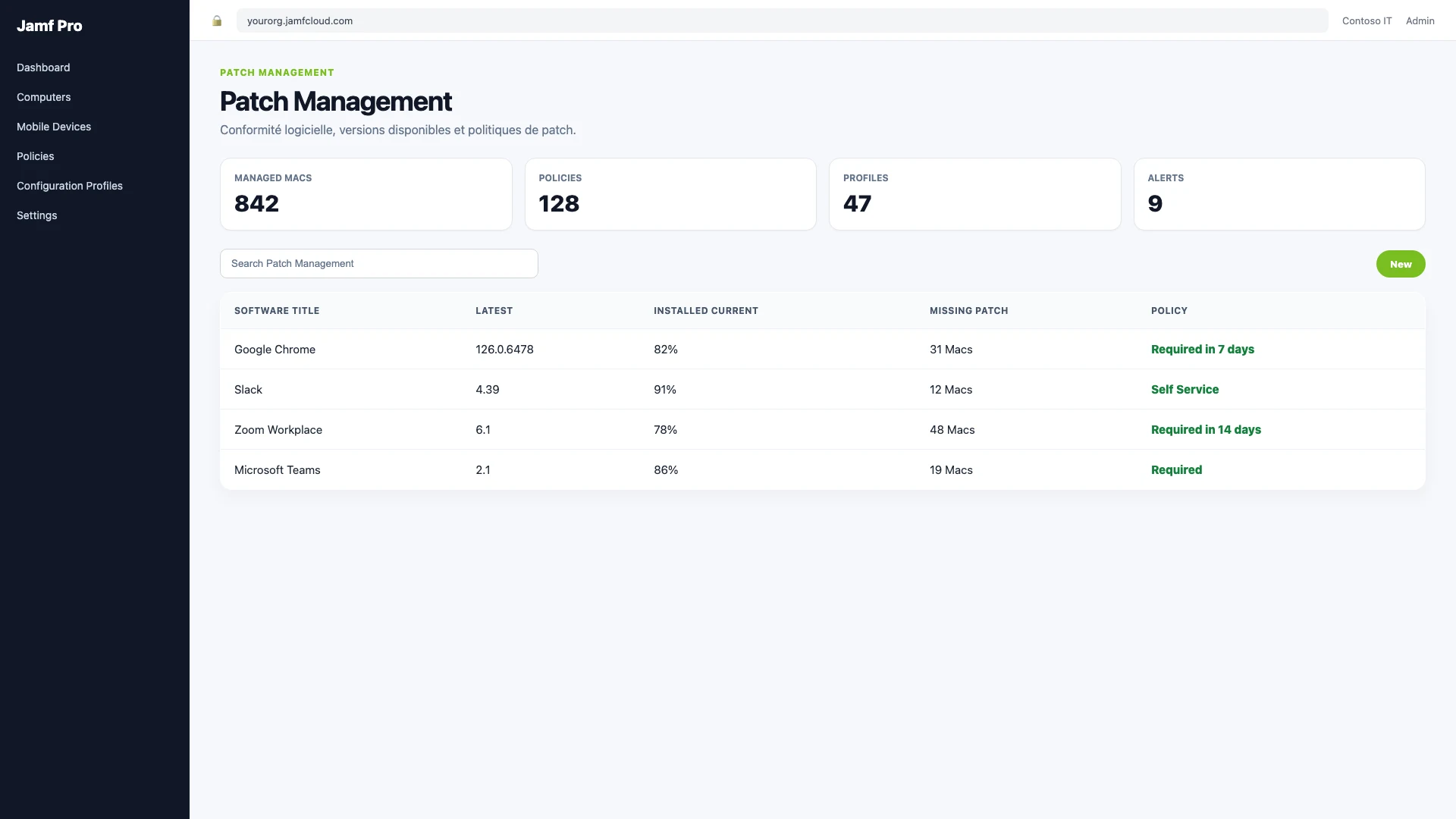The height and width of the screenshot is (819, 1456).
Task: Select Slack version 4.39 cell
Action: [487, 390]
